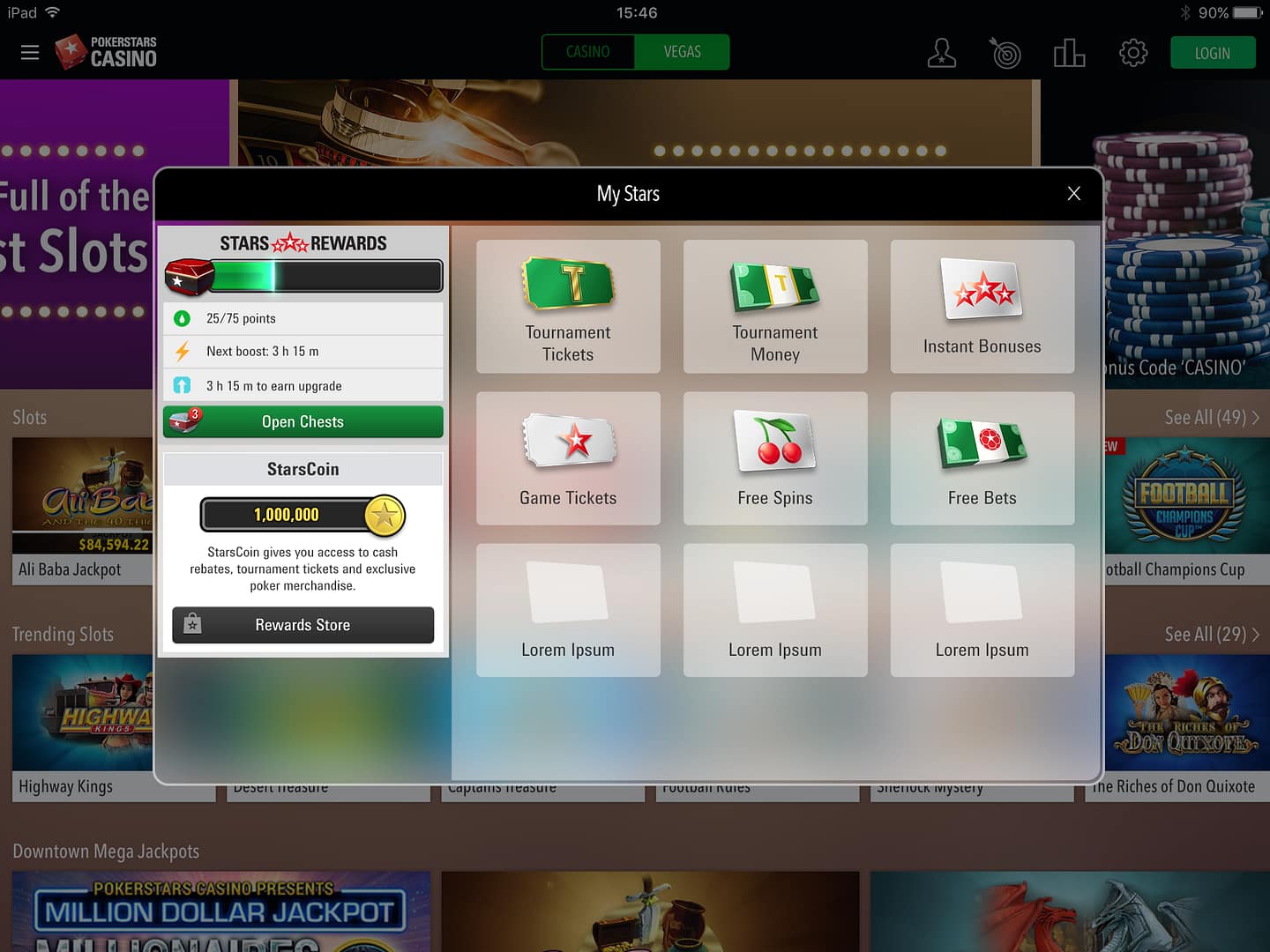Select Instant Bonuses tile

(x=982, y=306)
